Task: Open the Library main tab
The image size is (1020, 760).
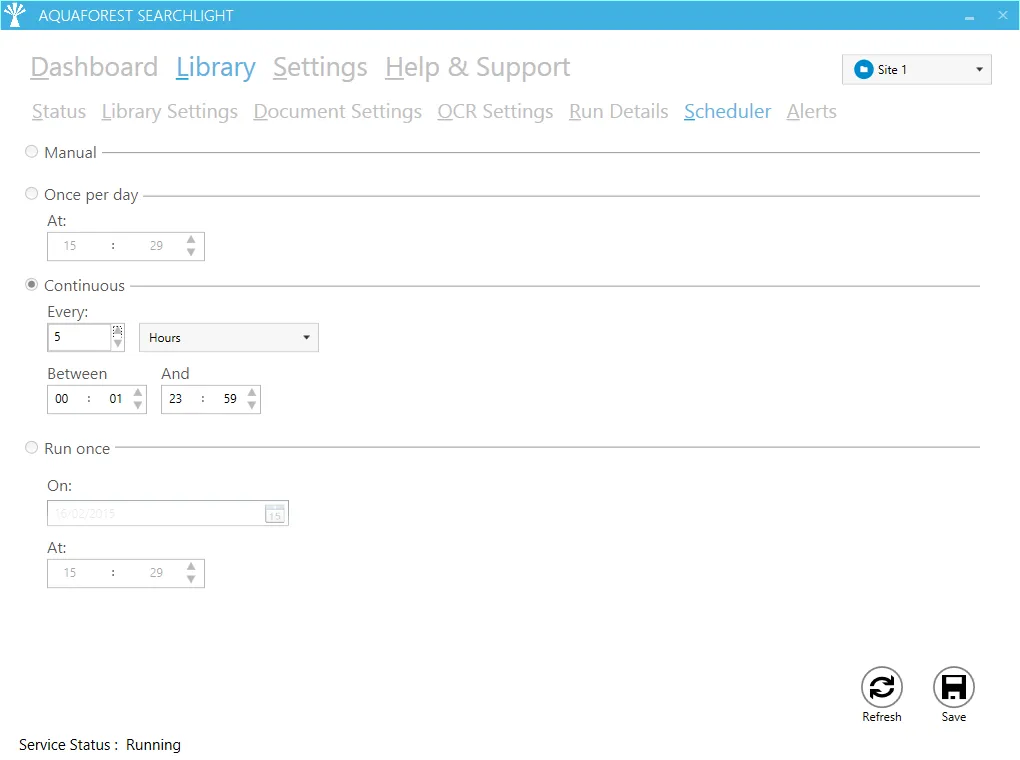Action: [216, 67]
